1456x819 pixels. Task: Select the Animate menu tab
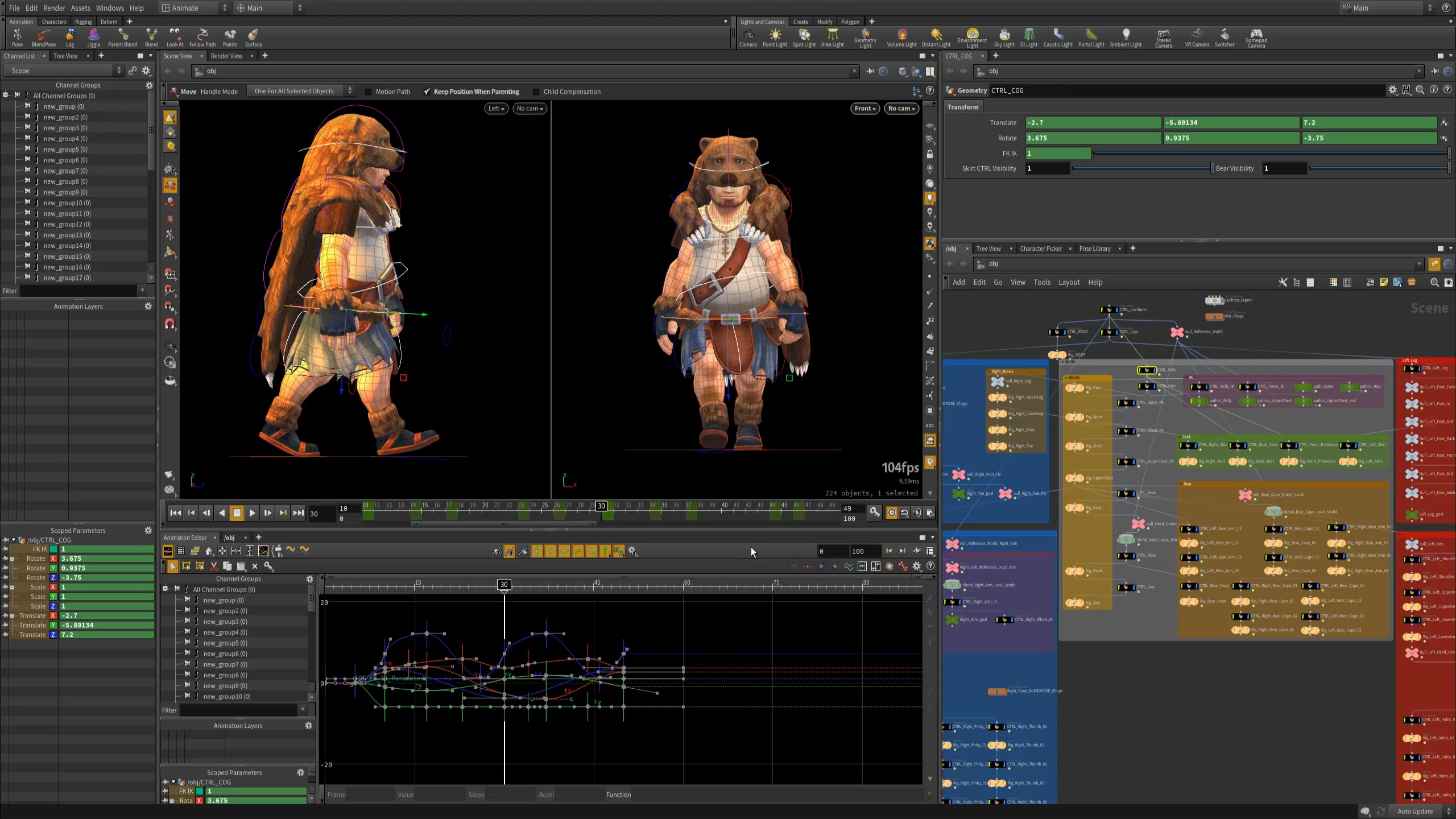(x=185, y=8)
